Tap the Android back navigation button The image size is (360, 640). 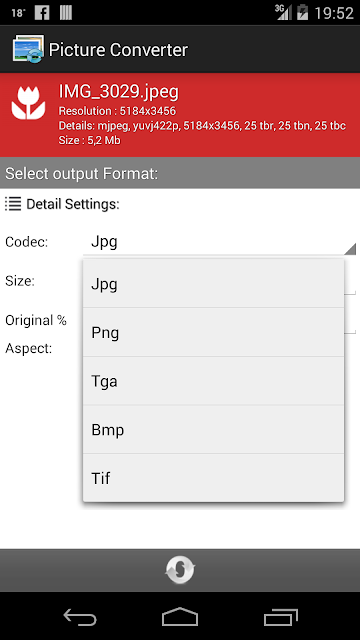point(80,616)
